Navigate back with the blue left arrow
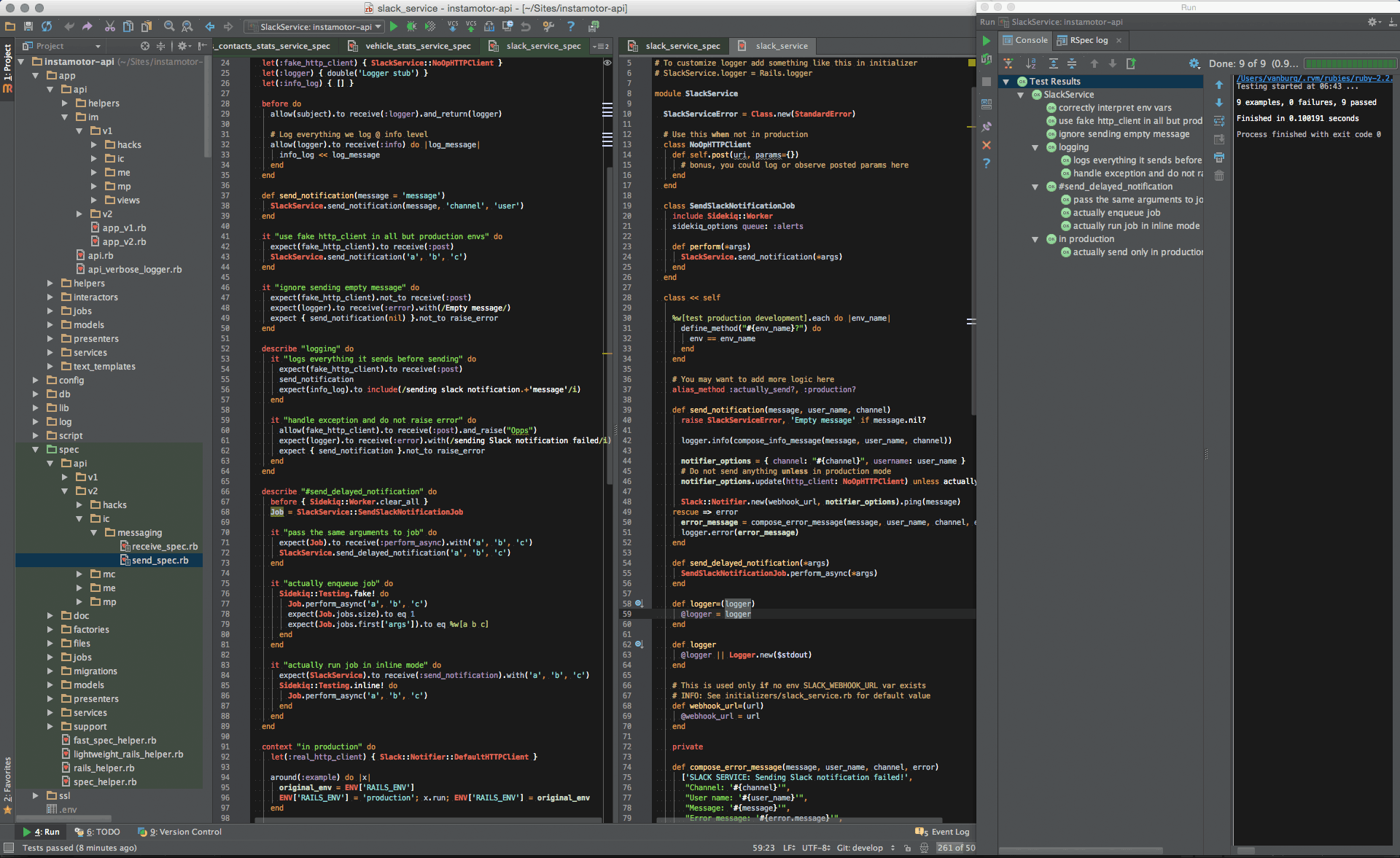This screenshot has height=858, width=1400. [x=210, y=27]
